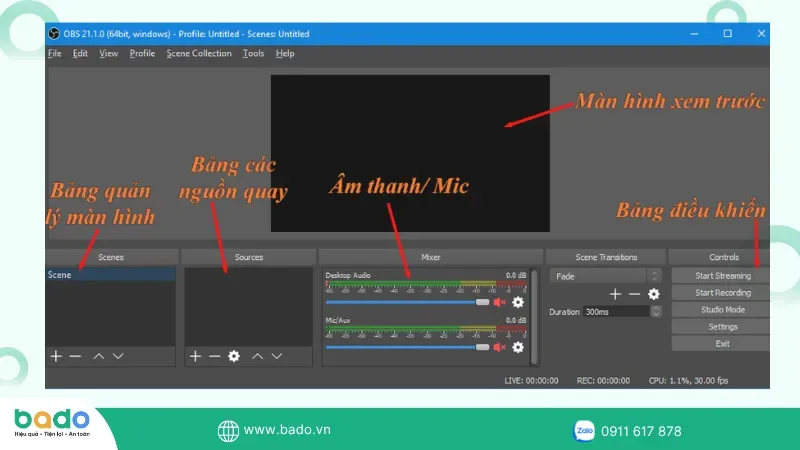This screenshot has height=450, width=800.
Task: Move source up in Sources list
Action: [x=257, y=356]
